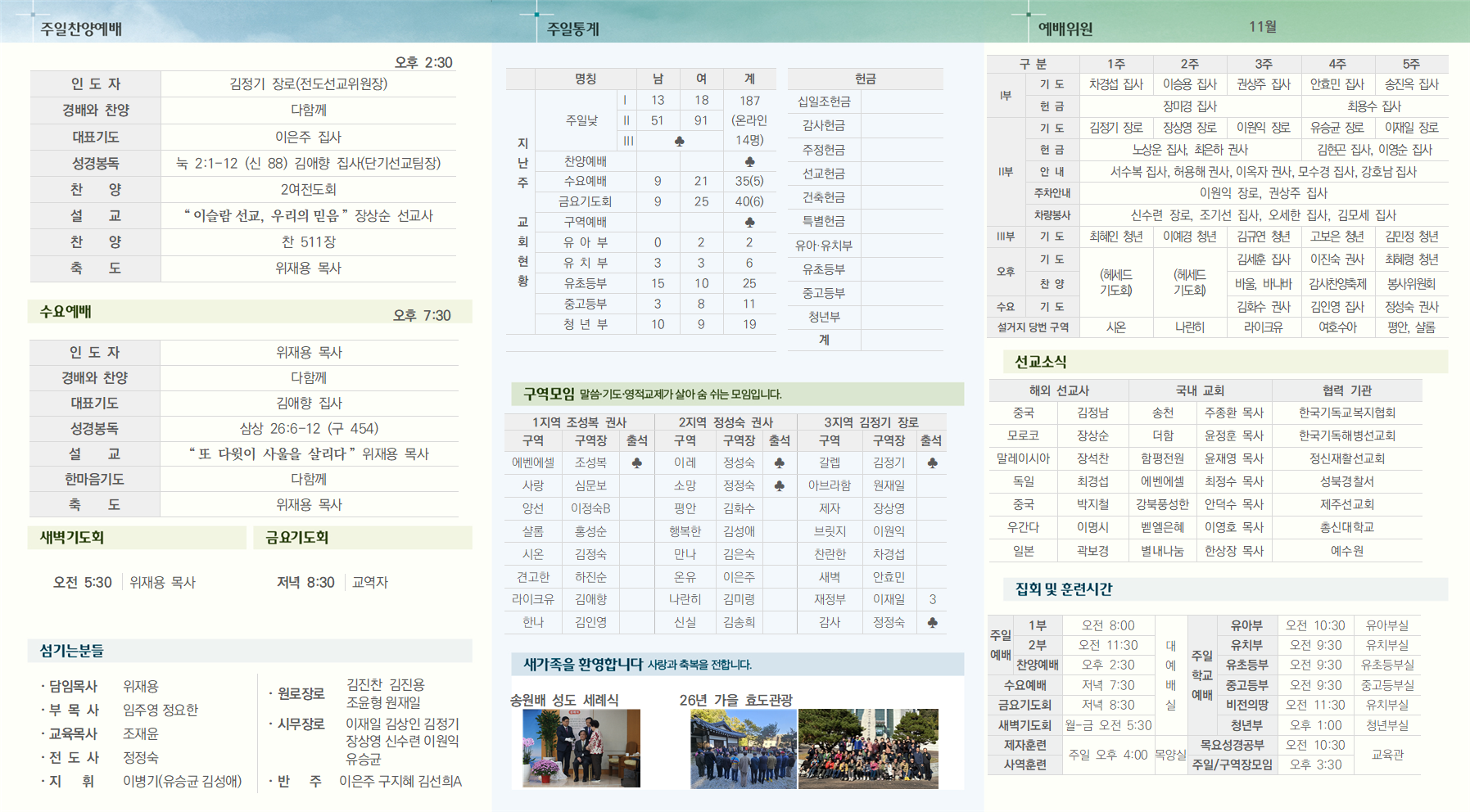1470x812 pixels.
Task: Click accompanist names 이은주 구지혜 김선희A
Action: point(400,781)
